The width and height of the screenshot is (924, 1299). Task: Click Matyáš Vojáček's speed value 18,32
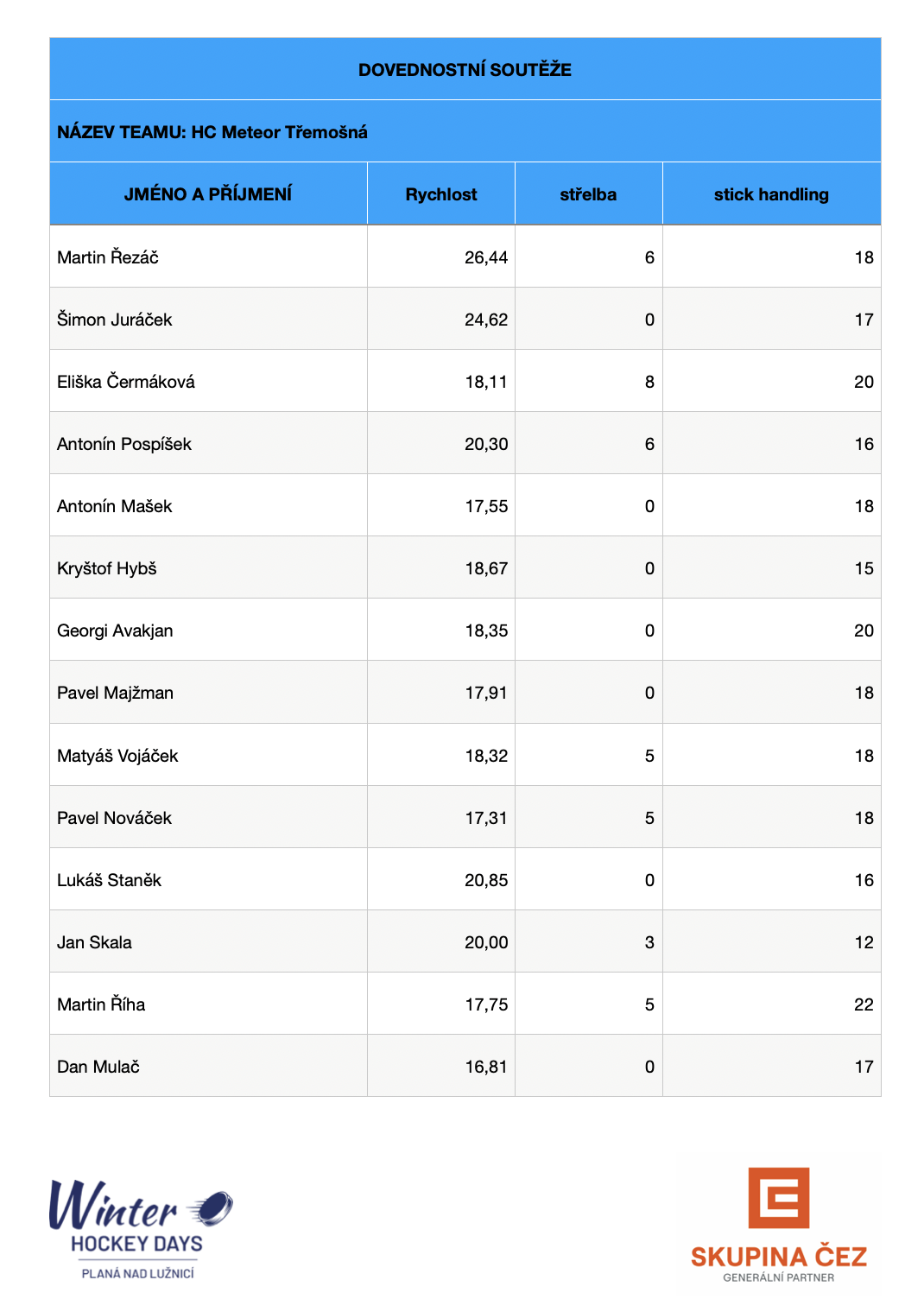tap(486, 756)
